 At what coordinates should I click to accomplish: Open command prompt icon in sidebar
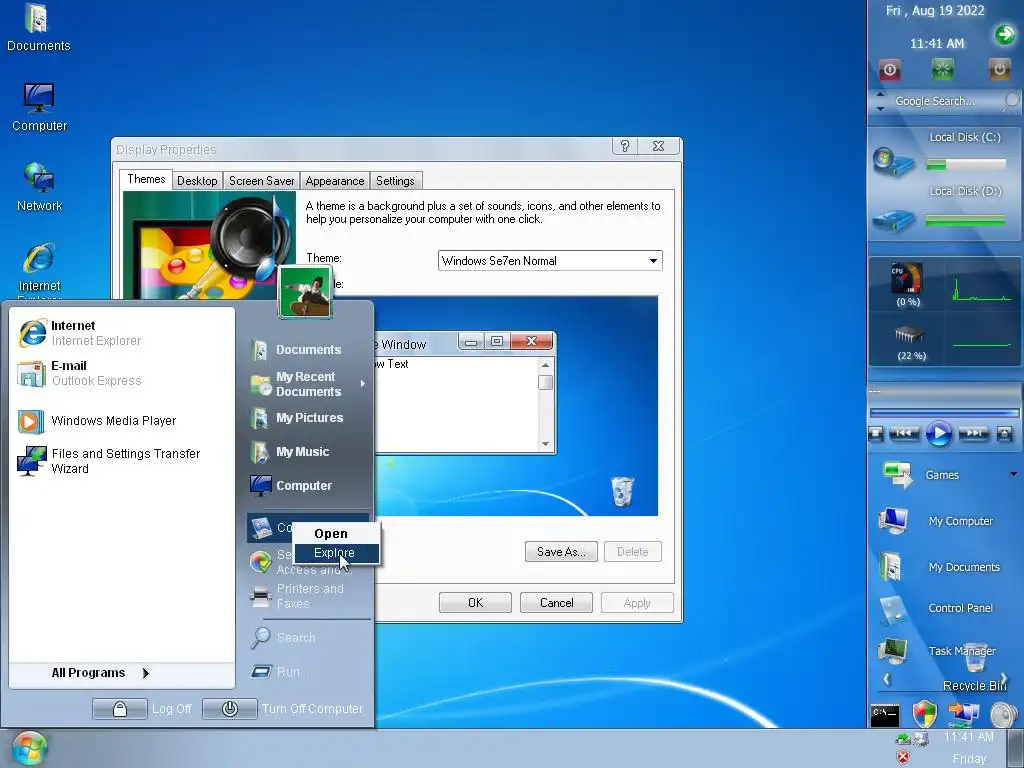885,715
